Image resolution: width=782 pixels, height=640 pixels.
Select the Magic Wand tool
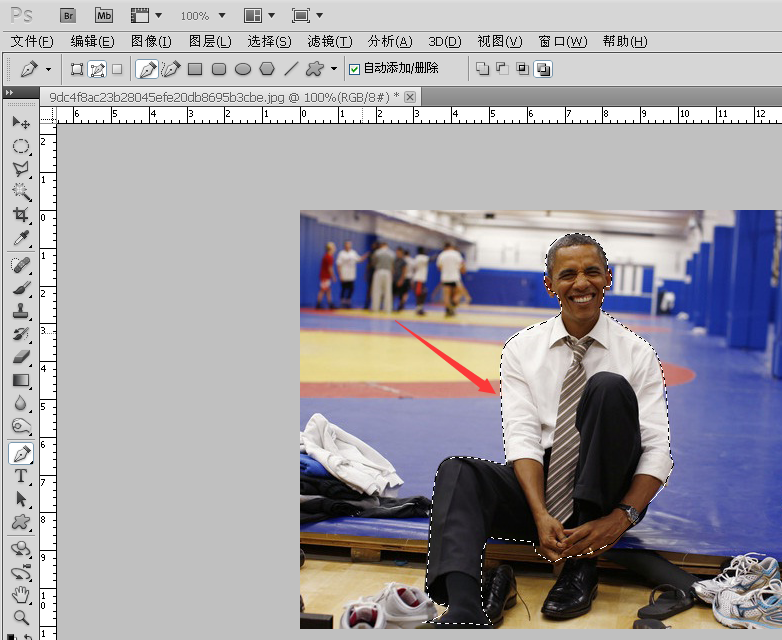pyautogui.click(x=20, y=192)
